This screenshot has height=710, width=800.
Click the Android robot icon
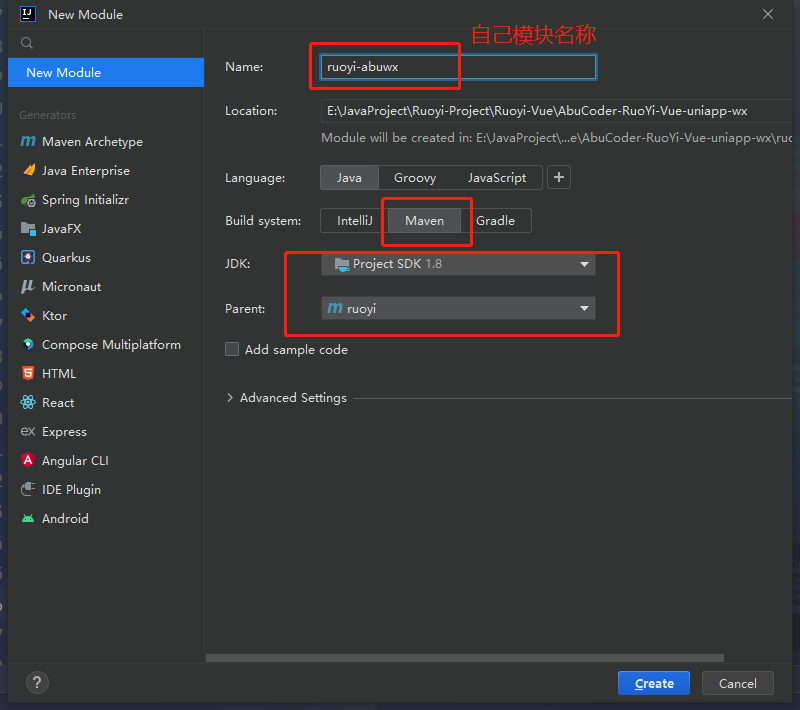28,519
